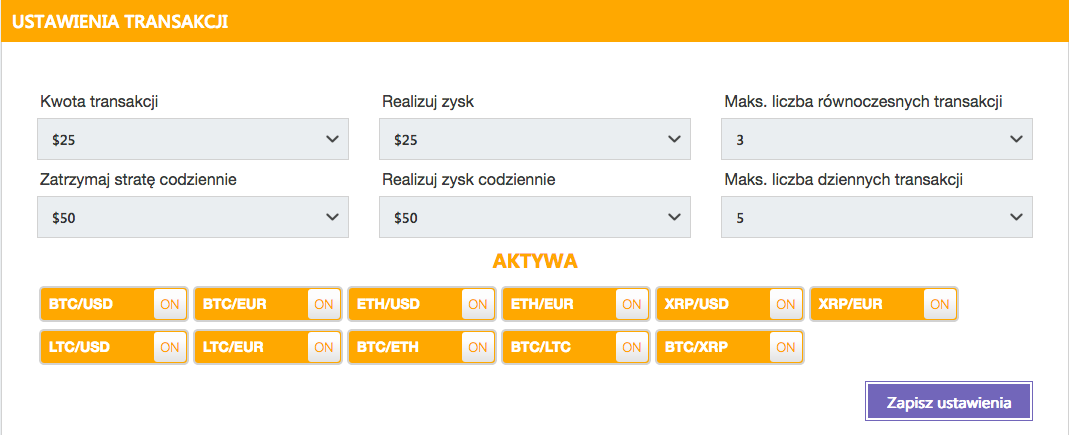Toggle the BTC/USD trading pair switch

pyautogui.click(x=169, y=304)
